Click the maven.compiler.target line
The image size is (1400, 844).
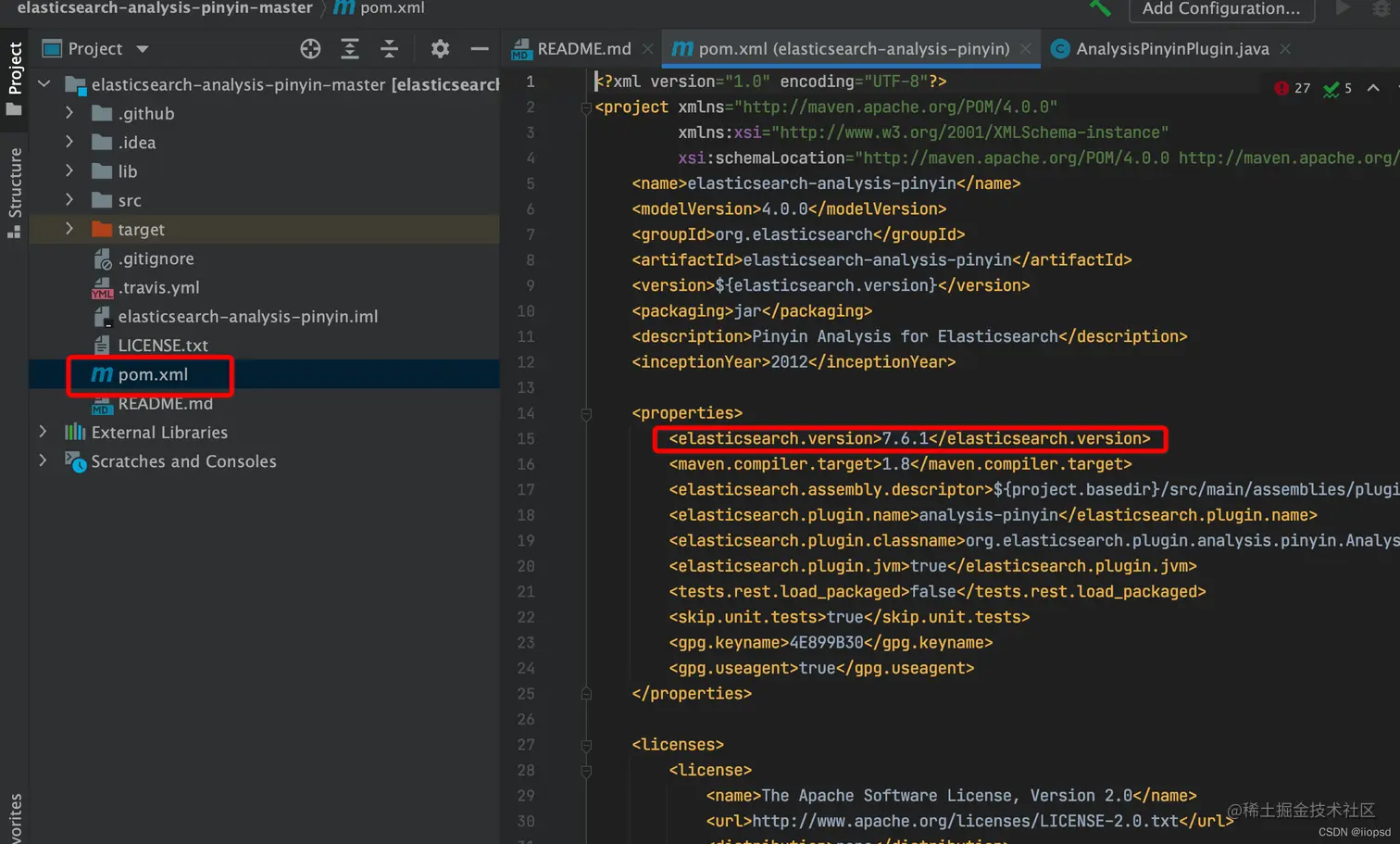(x=900, y=464)
